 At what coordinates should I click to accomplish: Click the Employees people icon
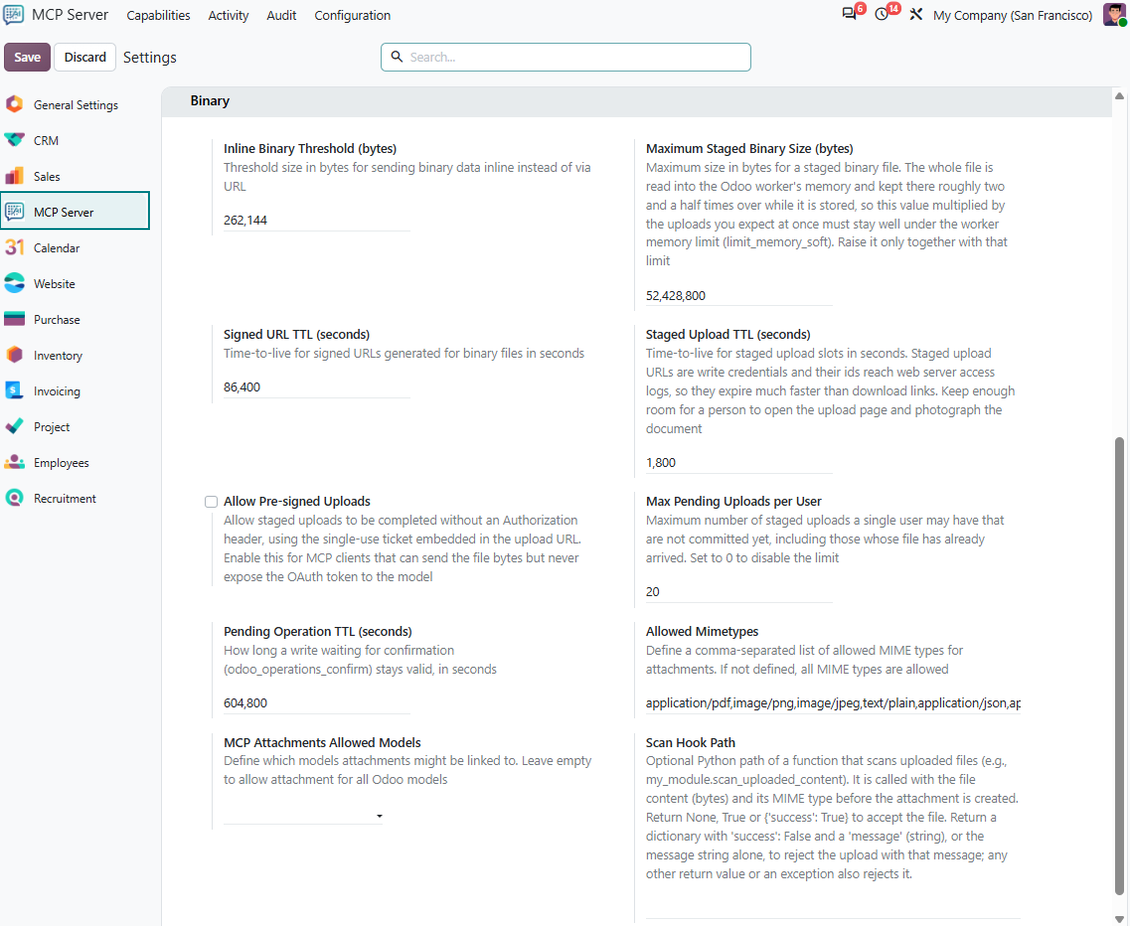point(14,463)
